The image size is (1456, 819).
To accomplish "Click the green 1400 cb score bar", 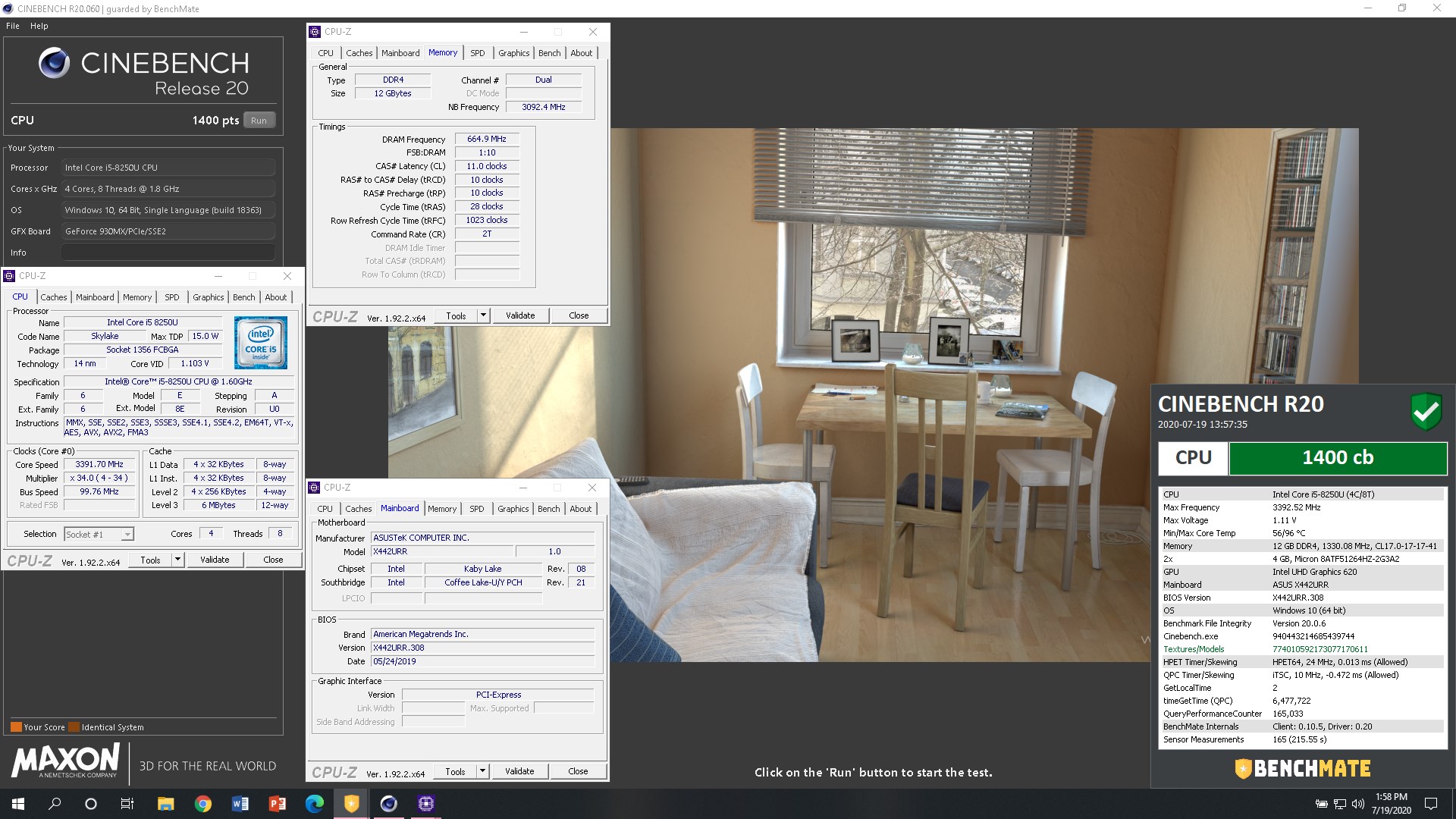I will click(x=1338, y=458).
